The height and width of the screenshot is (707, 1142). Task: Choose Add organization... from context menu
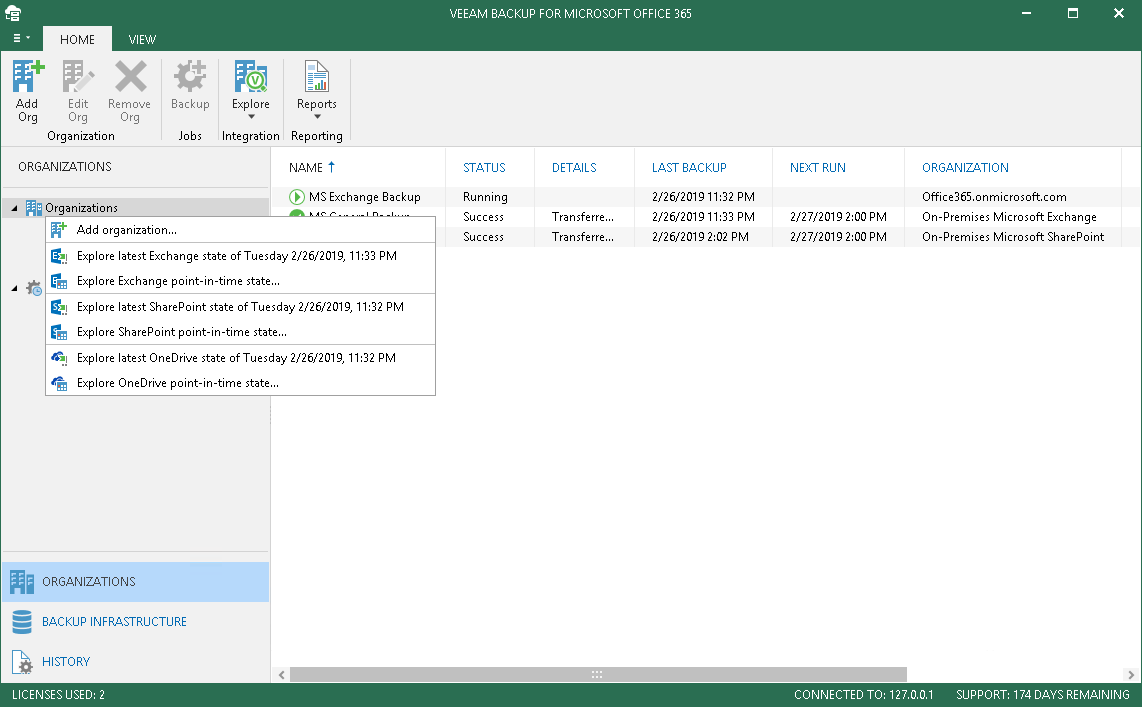click(240, 230)
